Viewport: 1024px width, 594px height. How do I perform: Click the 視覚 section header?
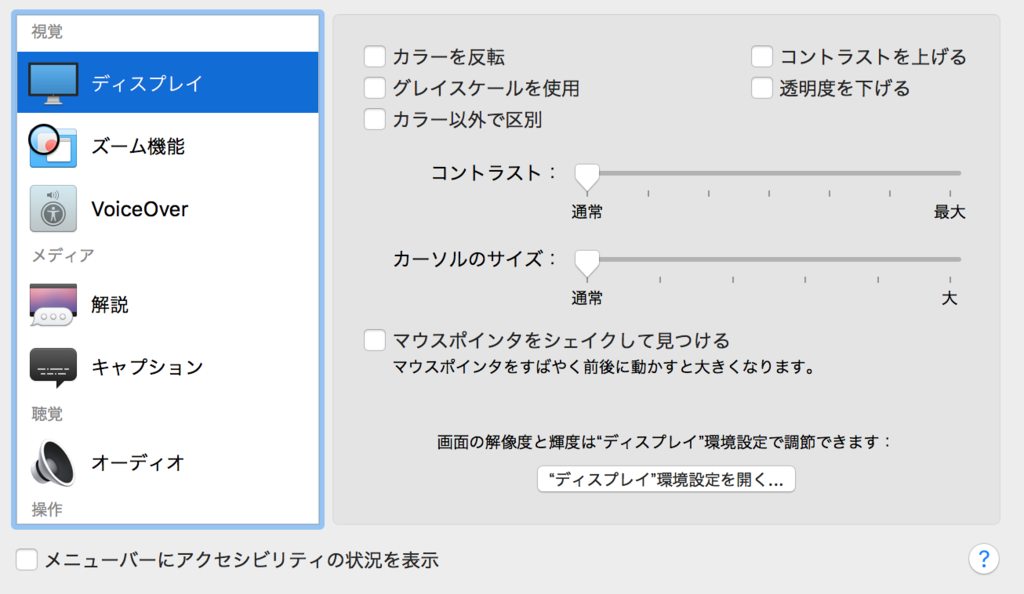tap(47, 31)
